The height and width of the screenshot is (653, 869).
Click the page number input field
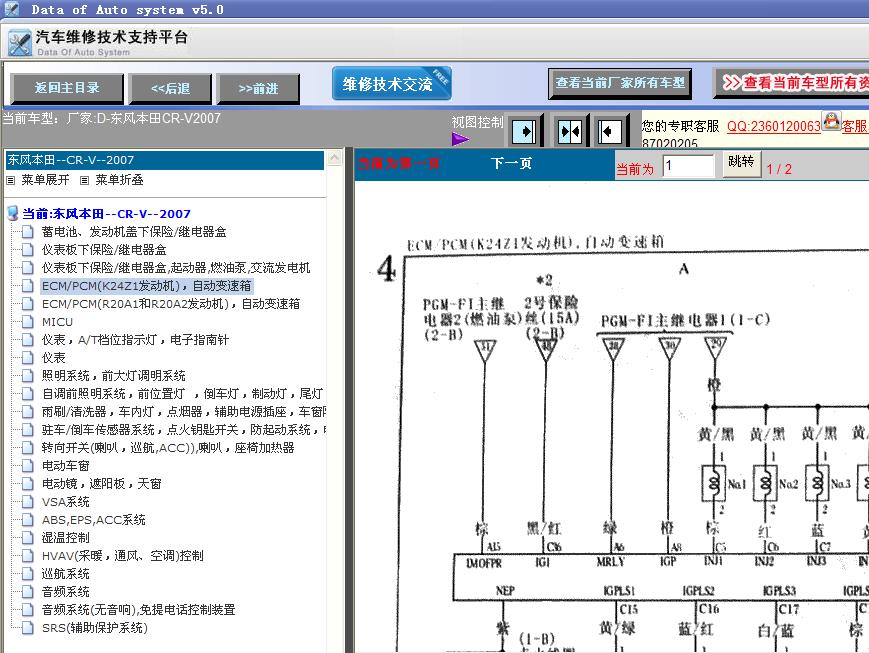(688, 166)
